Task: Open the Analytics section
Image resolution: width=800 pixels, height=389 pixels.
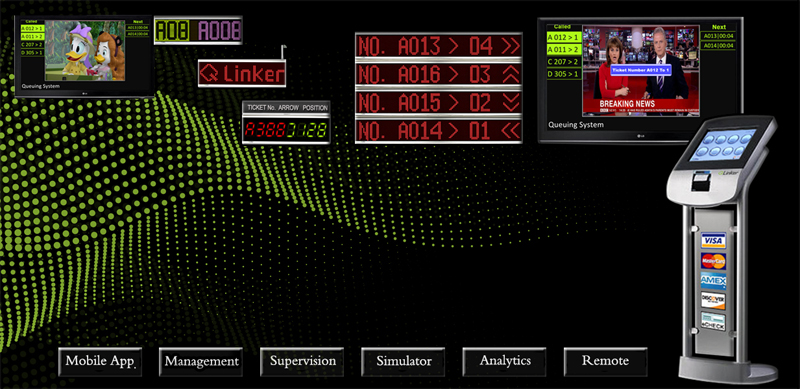Action: pyautogui.click(x=504, y=361)
